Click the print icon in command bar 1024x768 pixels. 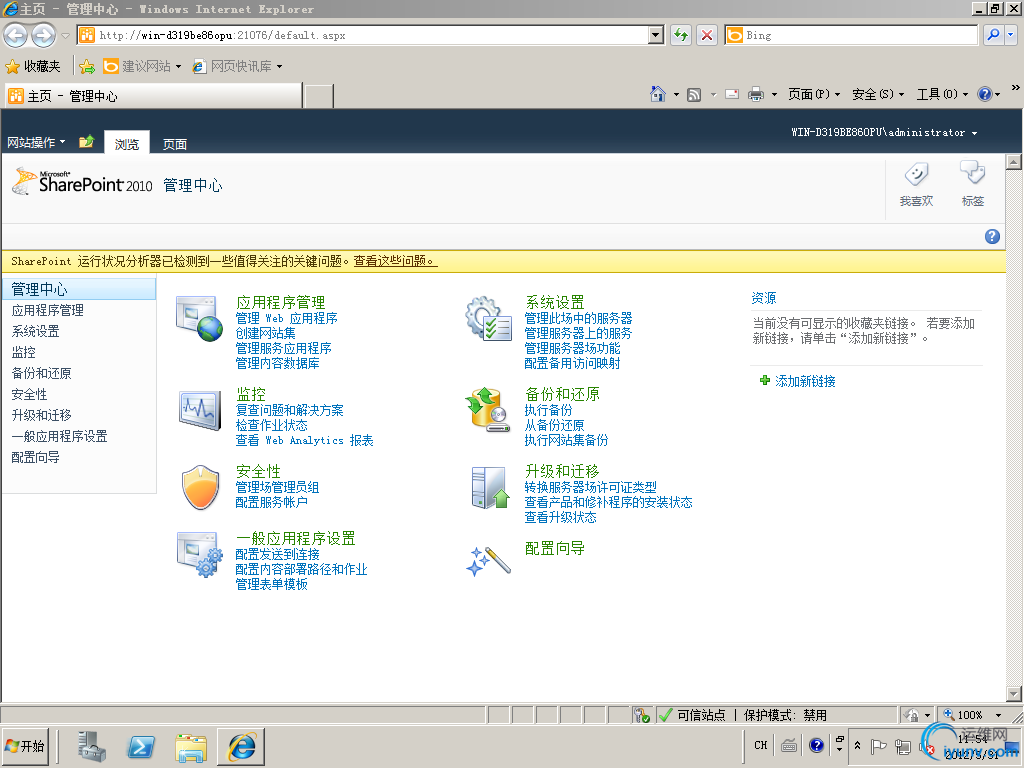click(x=756, y=95)
